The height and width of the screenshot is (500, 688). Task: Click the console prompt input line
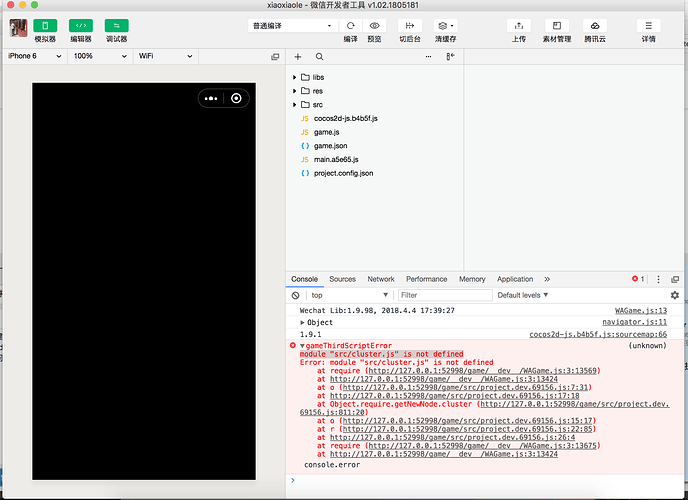485,481
